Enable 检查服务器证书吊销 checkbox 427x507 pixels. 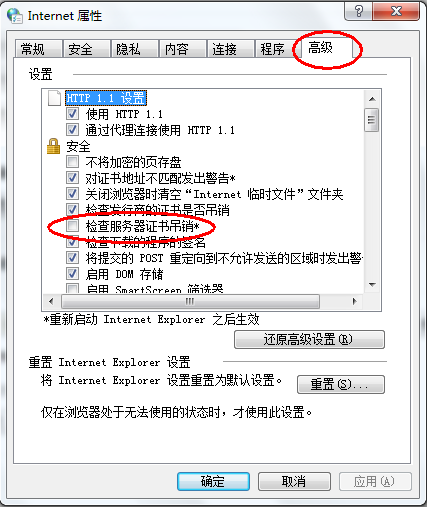(x=72, y=226)
